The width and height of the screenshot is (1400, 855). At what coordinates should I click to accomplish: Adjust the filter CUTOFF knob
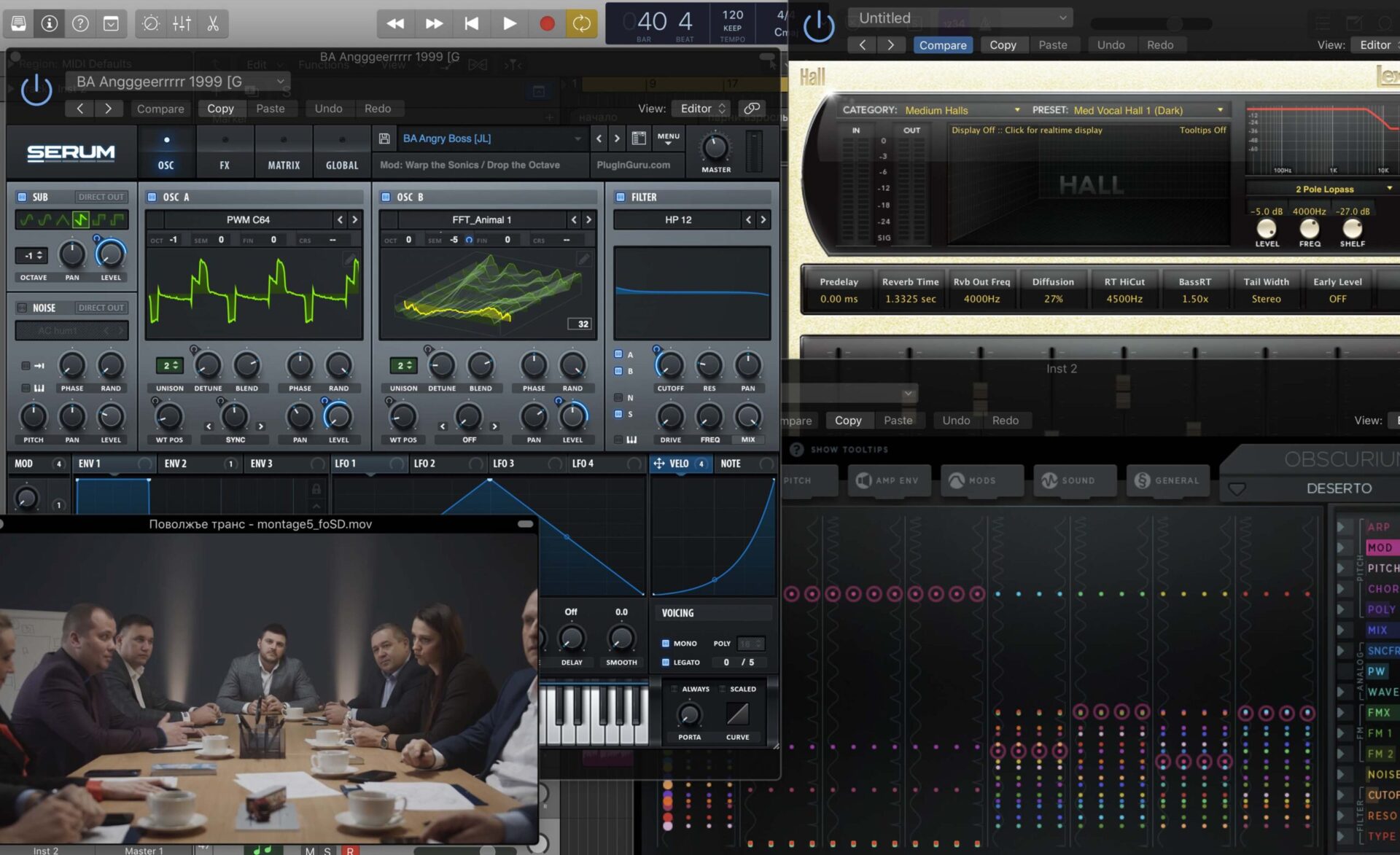[670, 364]
